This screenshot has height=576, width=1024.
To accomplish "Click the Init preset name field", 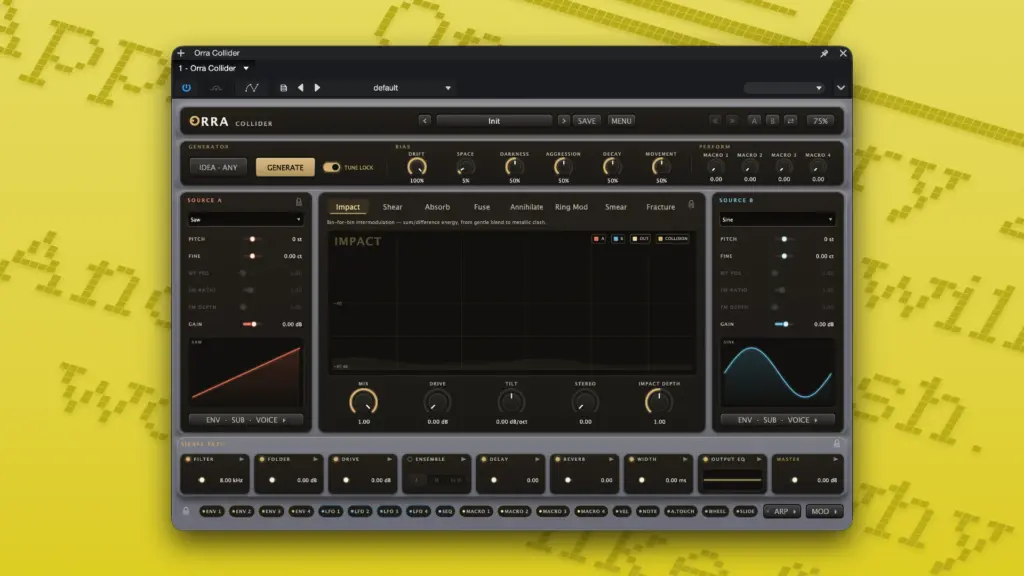I will [x=494, y=121].
